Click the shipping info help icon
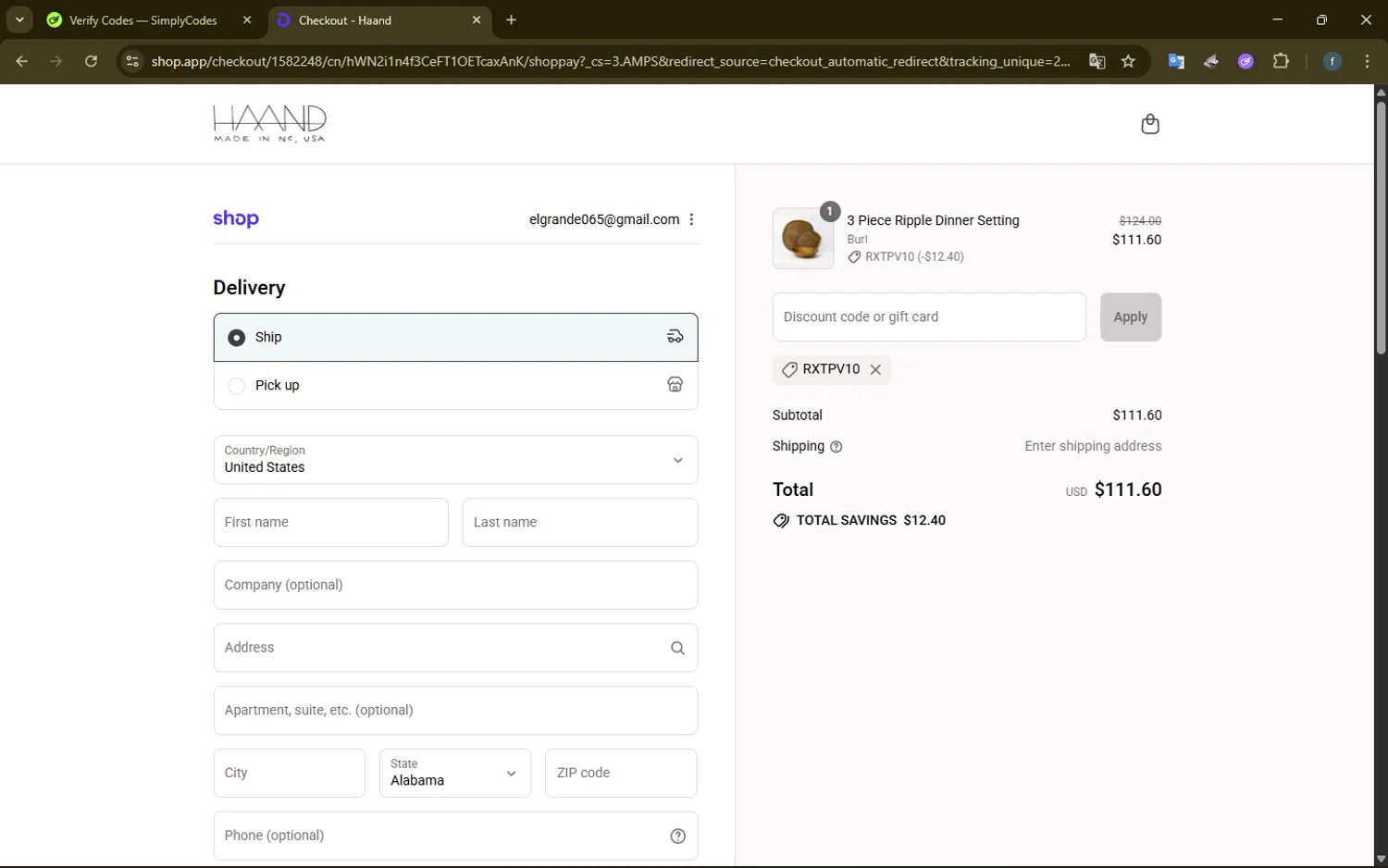The image size is (1388, 868). (x=837, y=447)
